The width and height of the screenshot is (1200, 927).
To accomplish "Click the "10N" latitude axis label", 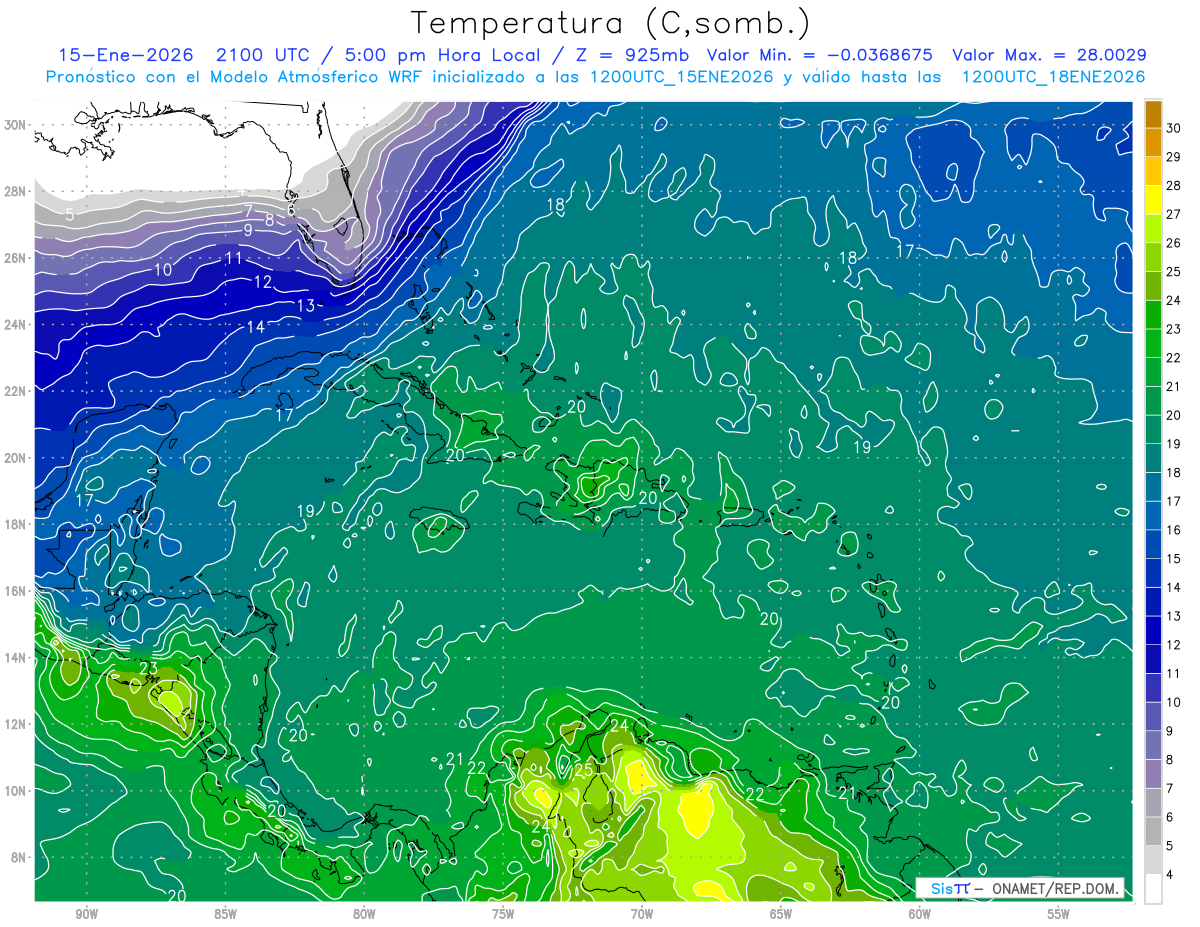I will 15,791.
